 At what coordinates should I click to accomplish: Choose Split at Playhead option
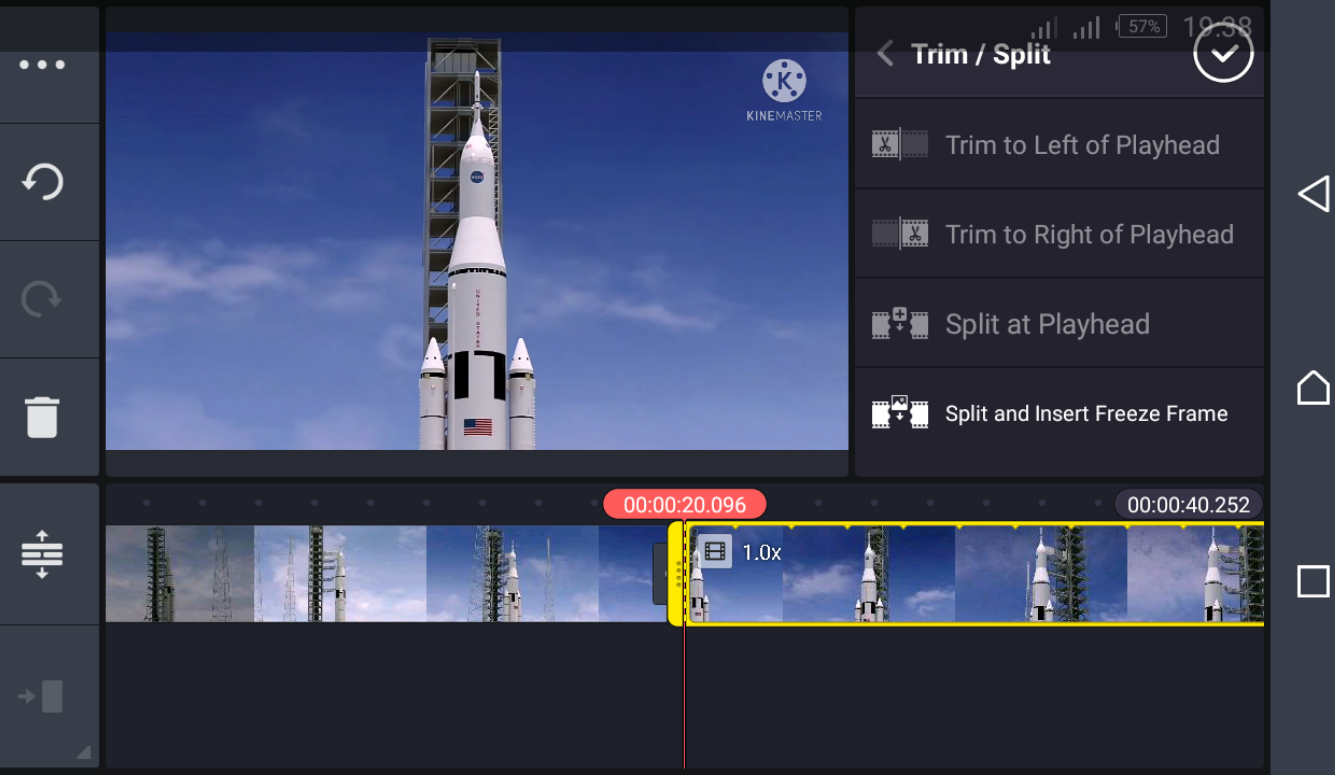(1047, 324)
